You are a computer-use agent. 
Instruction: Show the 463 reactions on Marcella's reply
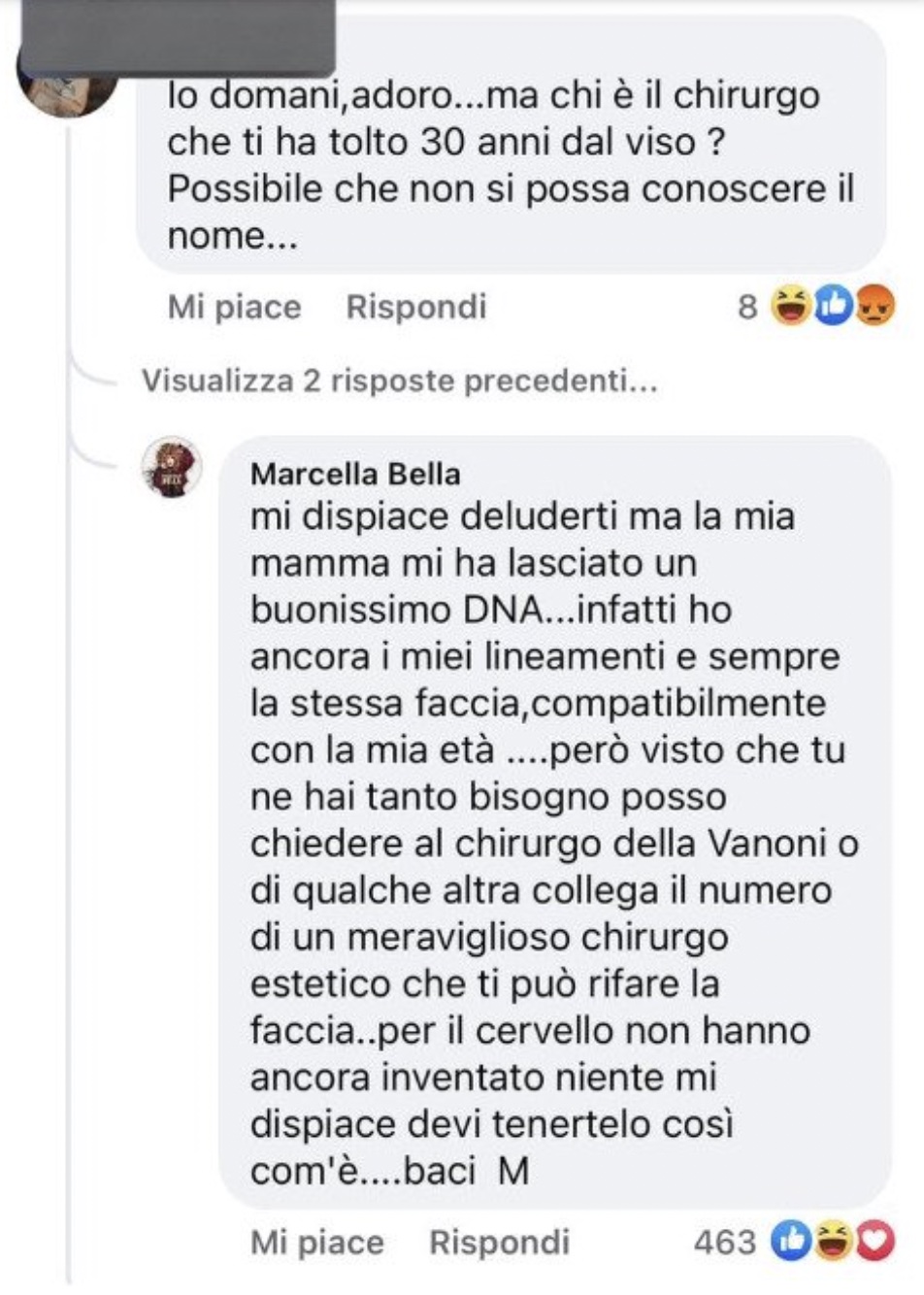[724, 1242]
